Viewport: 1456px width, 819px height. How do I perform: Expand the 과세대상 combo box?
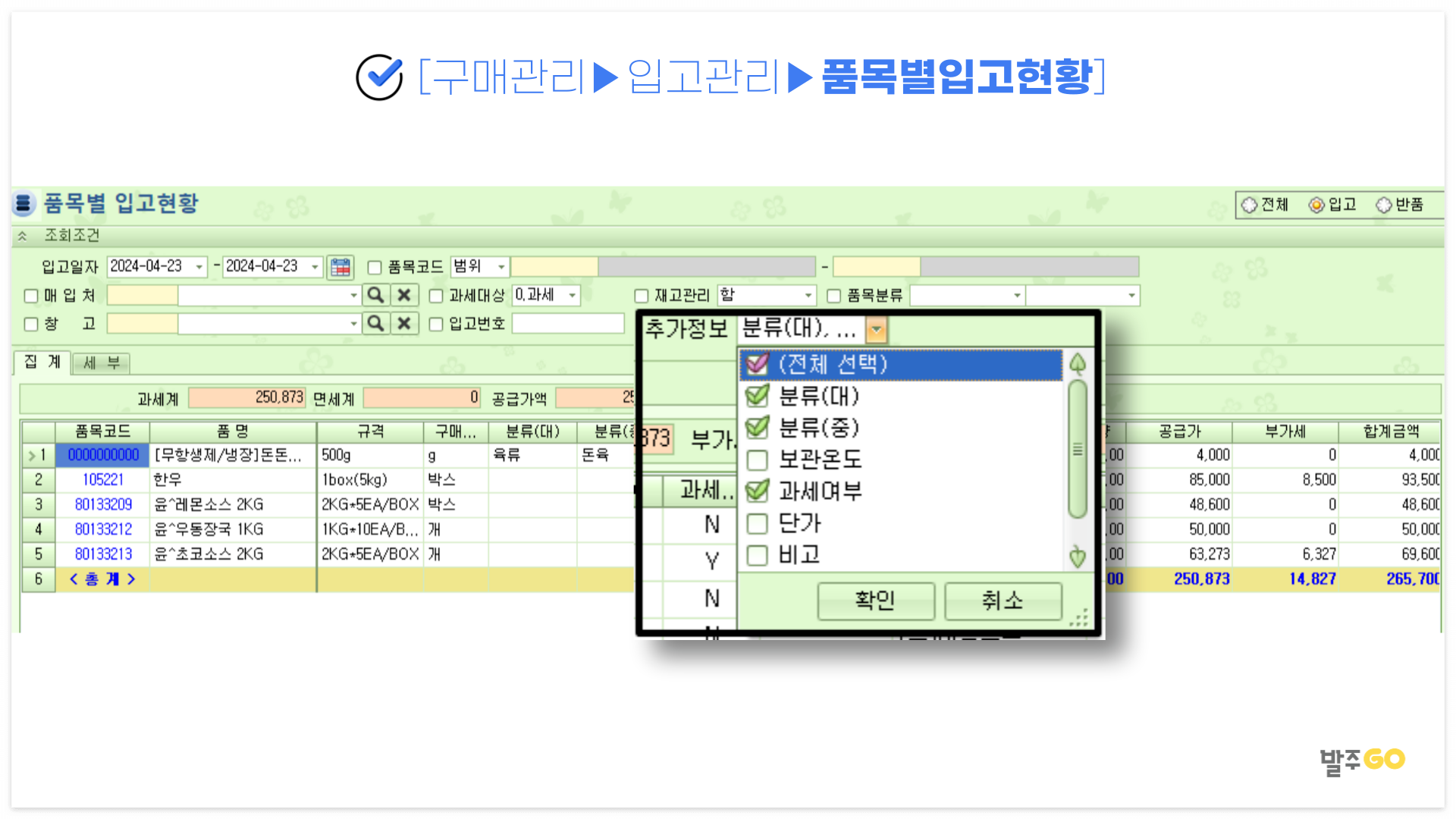click(573, 295)
